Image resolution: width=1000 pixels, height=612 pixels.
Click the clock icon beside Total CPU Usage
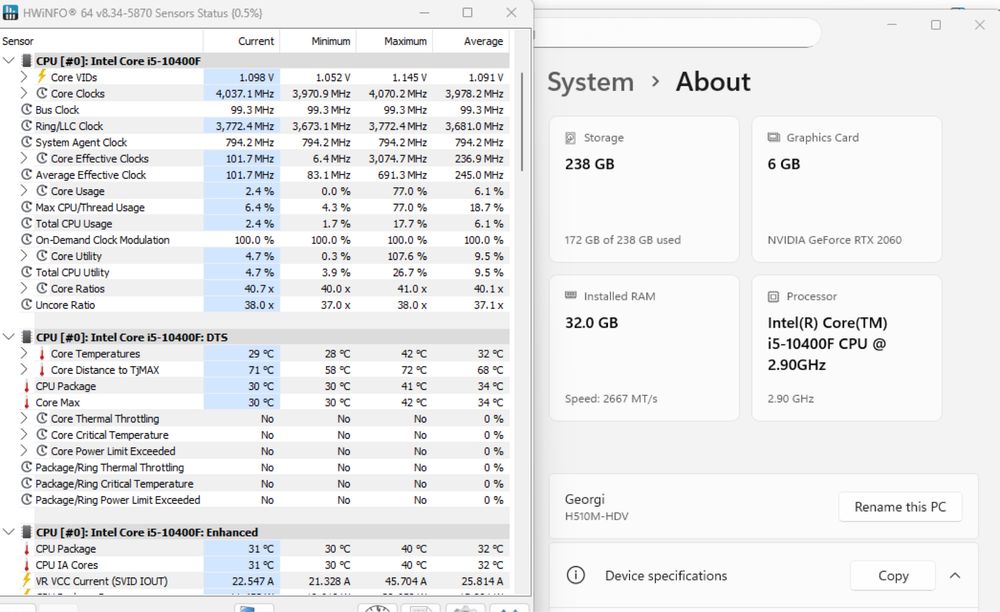tap(26, 223)
